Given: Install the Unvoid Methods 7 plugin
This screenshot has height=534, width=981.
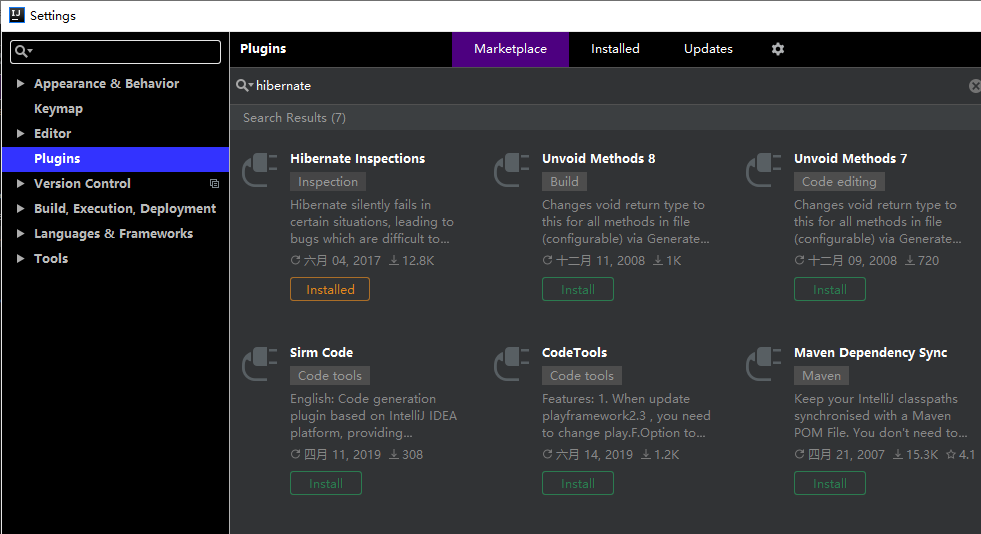Looking at the screenshot, I should 830,290.
